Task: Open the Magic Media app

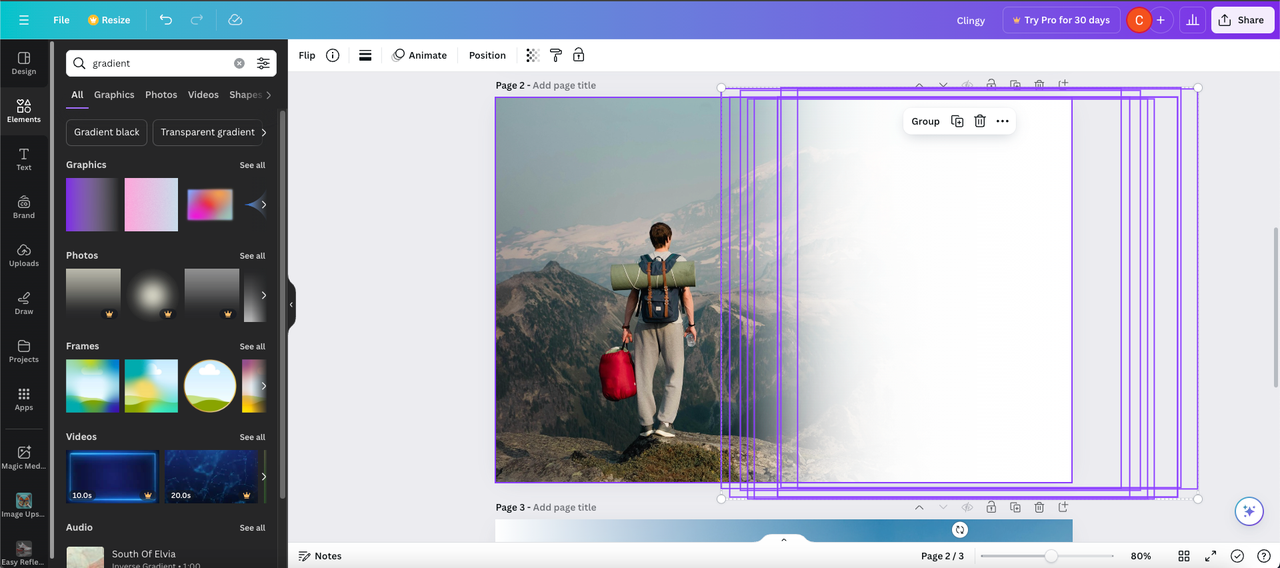Action: pos(24,457)
